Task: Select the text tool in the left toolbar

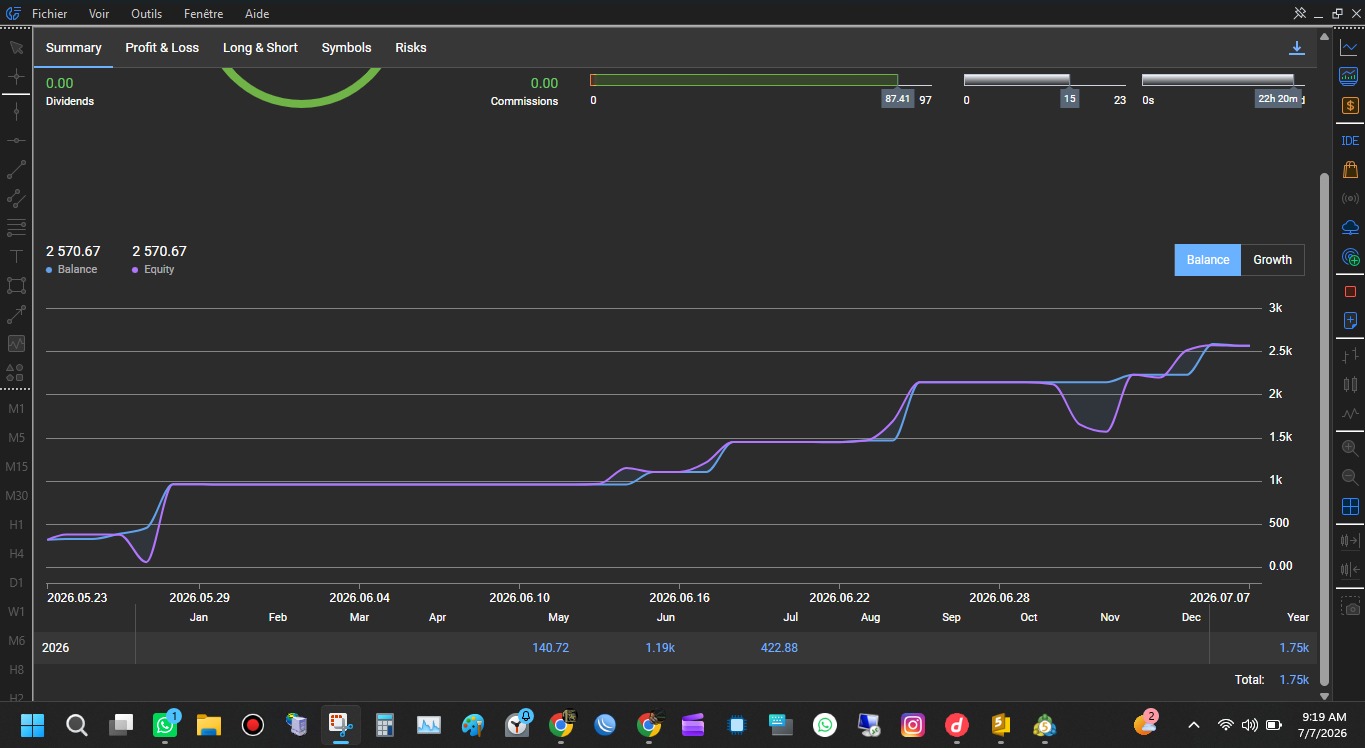Action: 16,256
